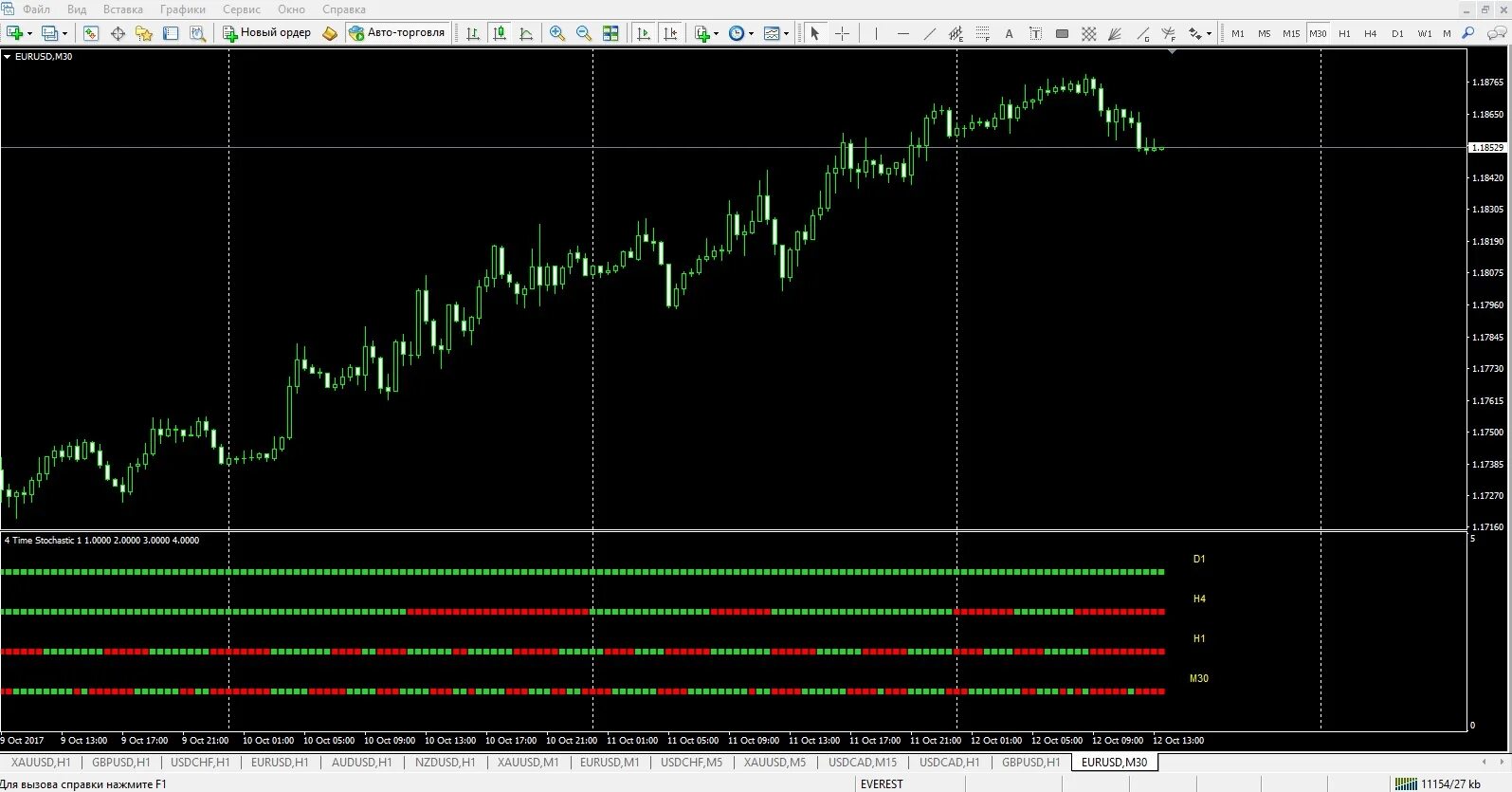
Task: Select the Rectangle shape tool
Action: tap(1062, 33)
